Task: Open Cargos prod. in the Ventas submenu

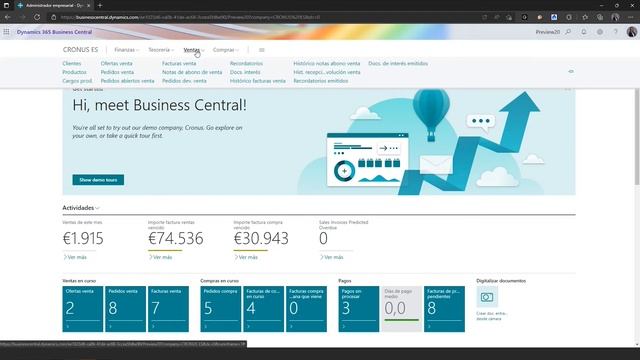Action: (77, 81)
